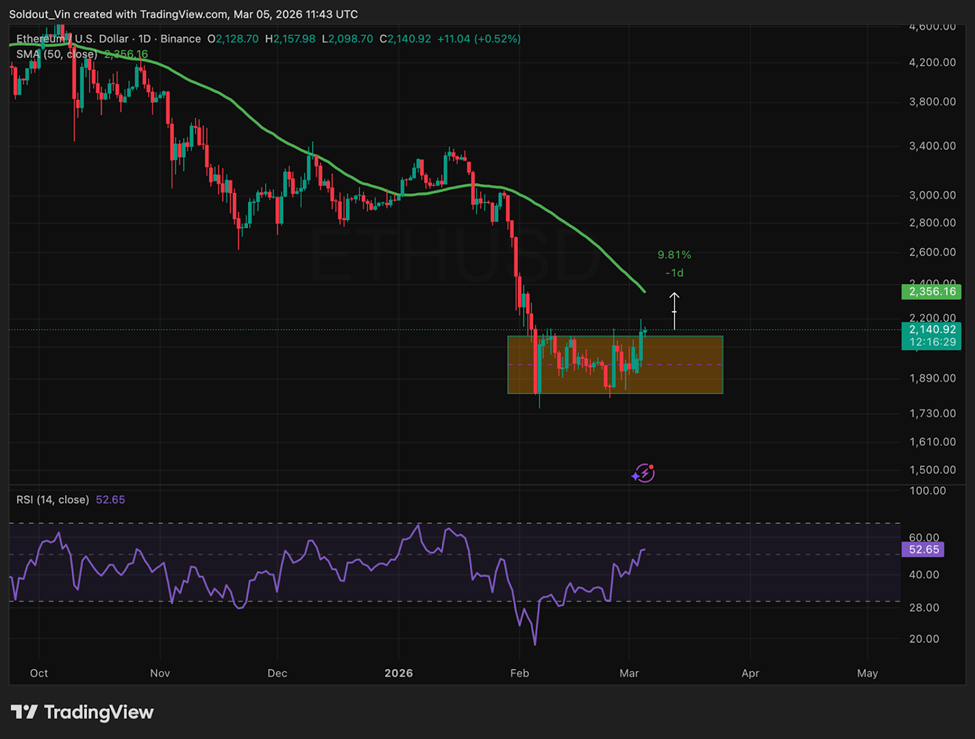Viewport: 975px width, 739px height.
Task: Click the 2,356.16 price target label
Action: [x=931, y=291]
